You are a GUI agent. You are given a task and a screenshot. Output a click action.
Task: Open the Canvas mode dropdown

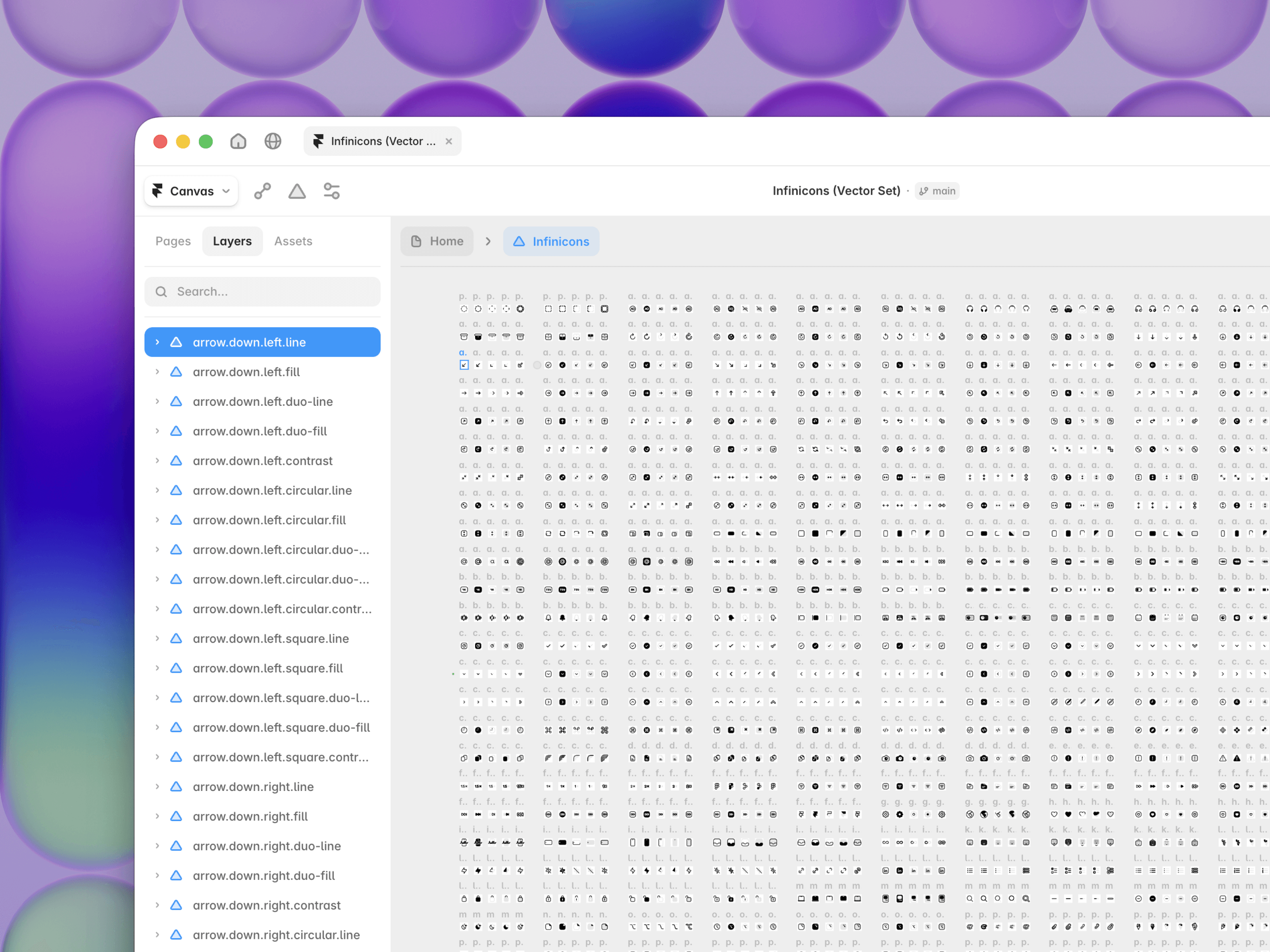(191, 191)
